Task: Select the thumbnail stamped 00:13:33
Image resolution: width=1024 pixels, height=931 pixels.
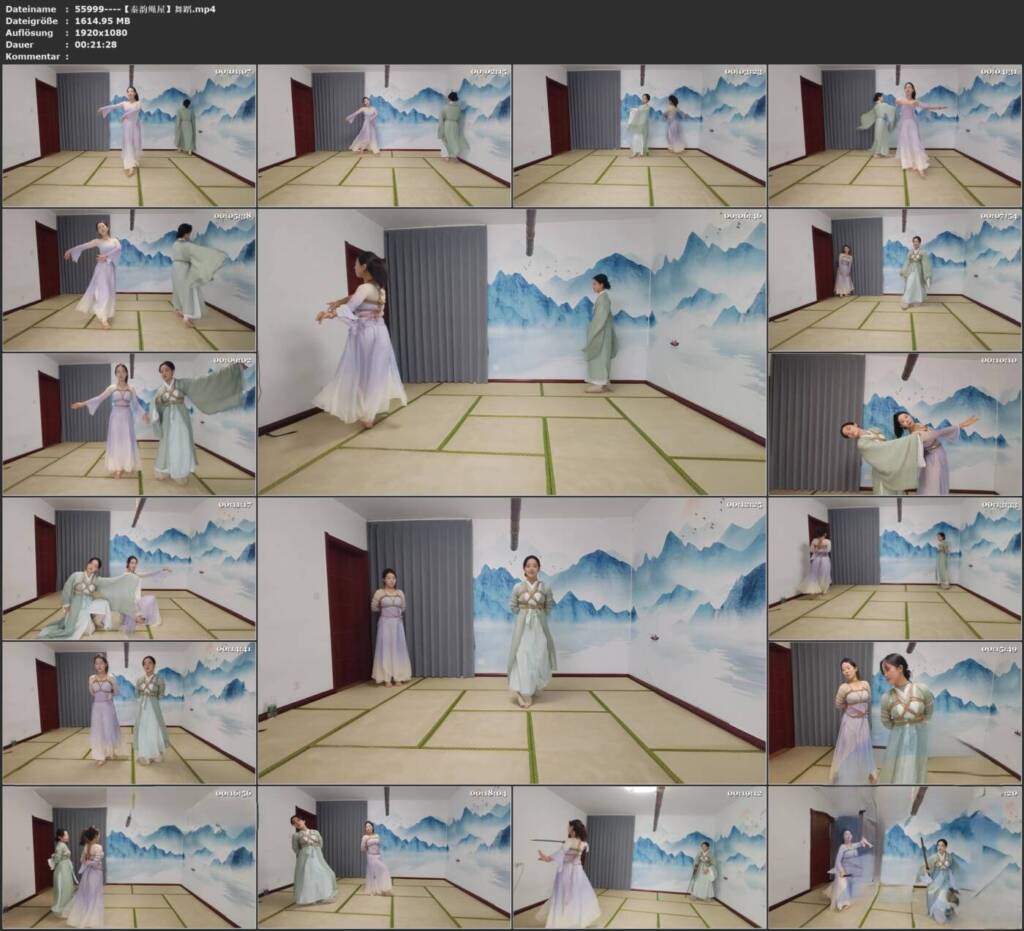Action: click(895, 569)
